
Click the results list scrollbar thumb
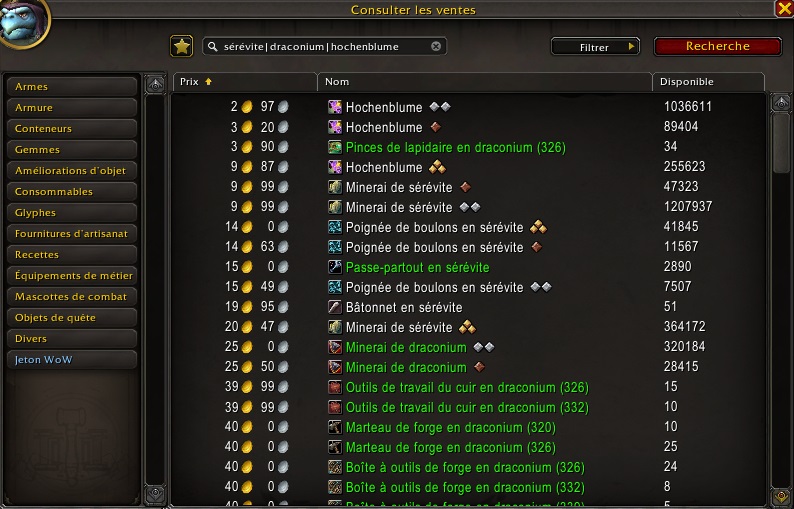[781, 143]
